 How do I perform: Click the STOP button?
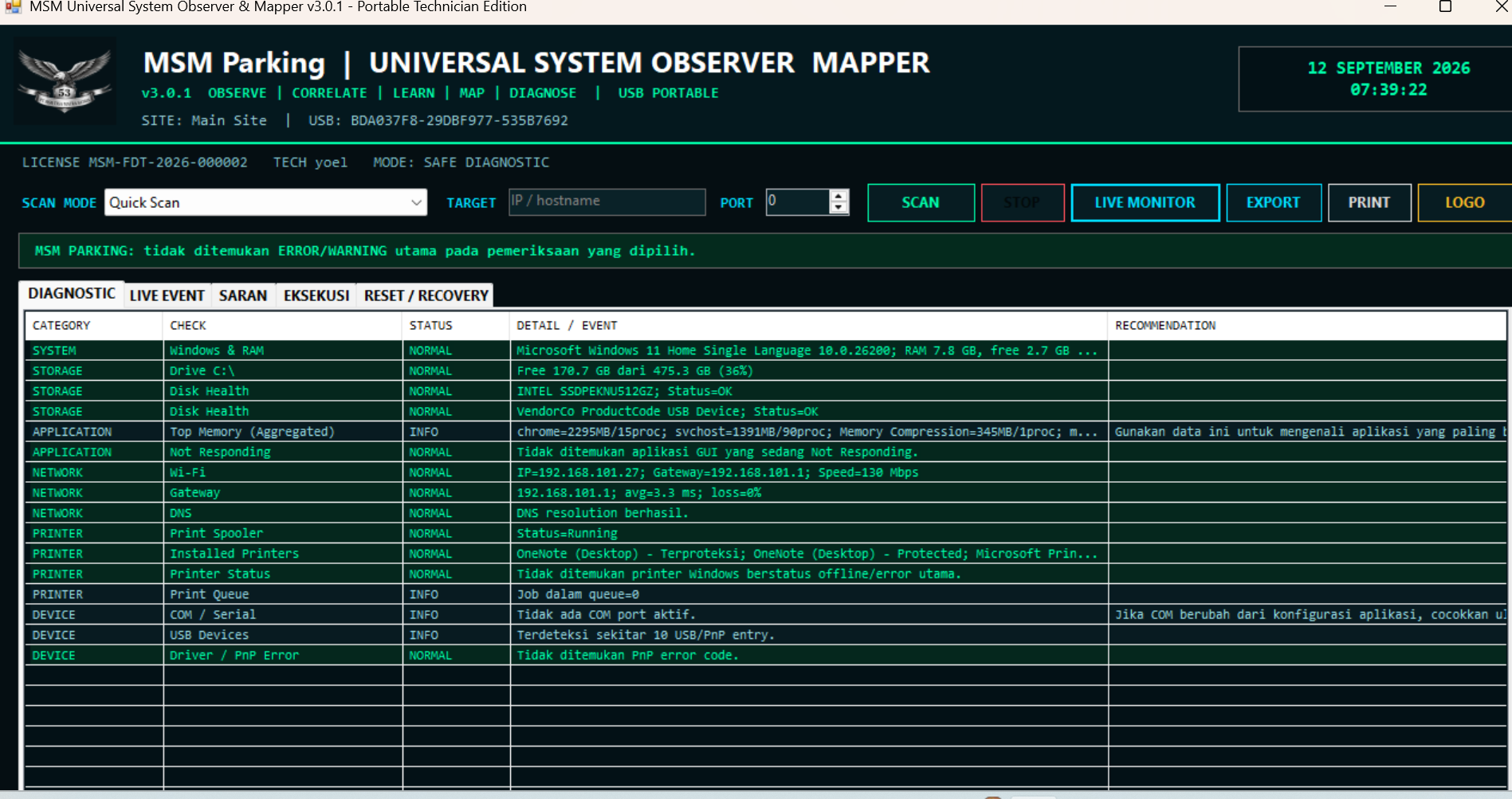pyautogui.click(x=1022, y=202)
